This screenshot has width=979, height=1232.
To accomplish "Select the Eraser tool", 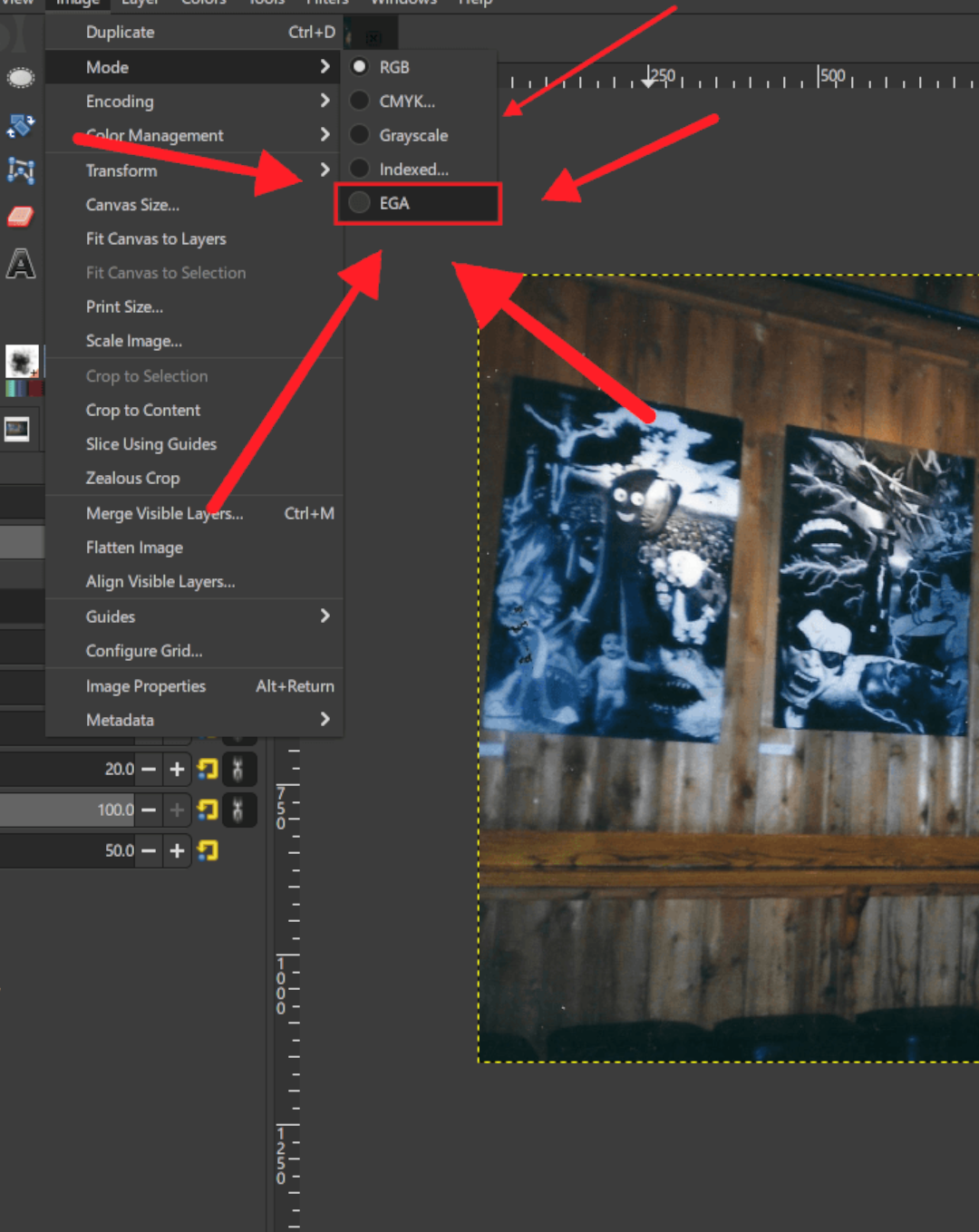I will pos(21,217).
